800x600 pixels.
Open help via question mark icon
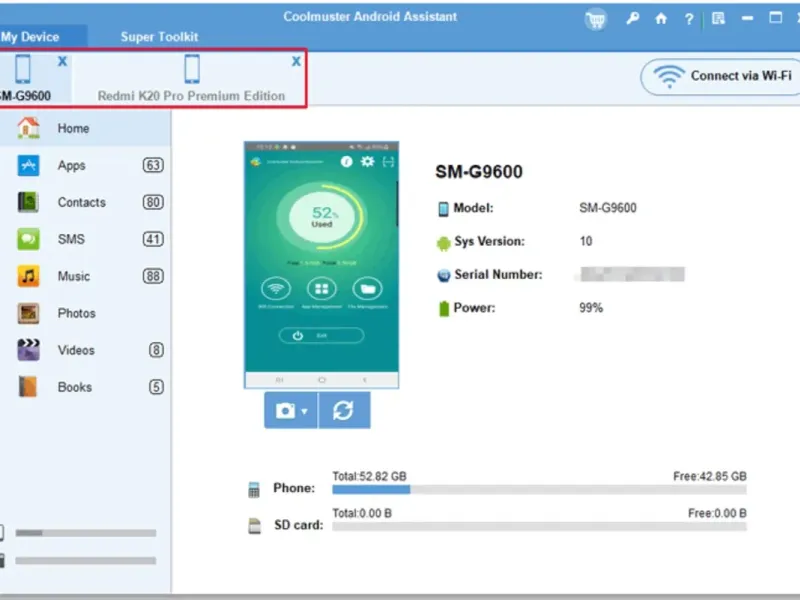pos(689,19)
